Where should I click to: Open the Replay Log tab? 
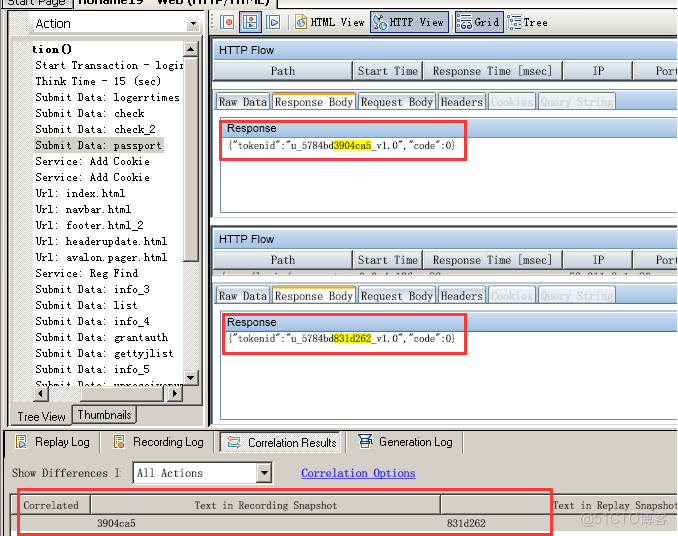pyautogui.click(x=53, y=442)
